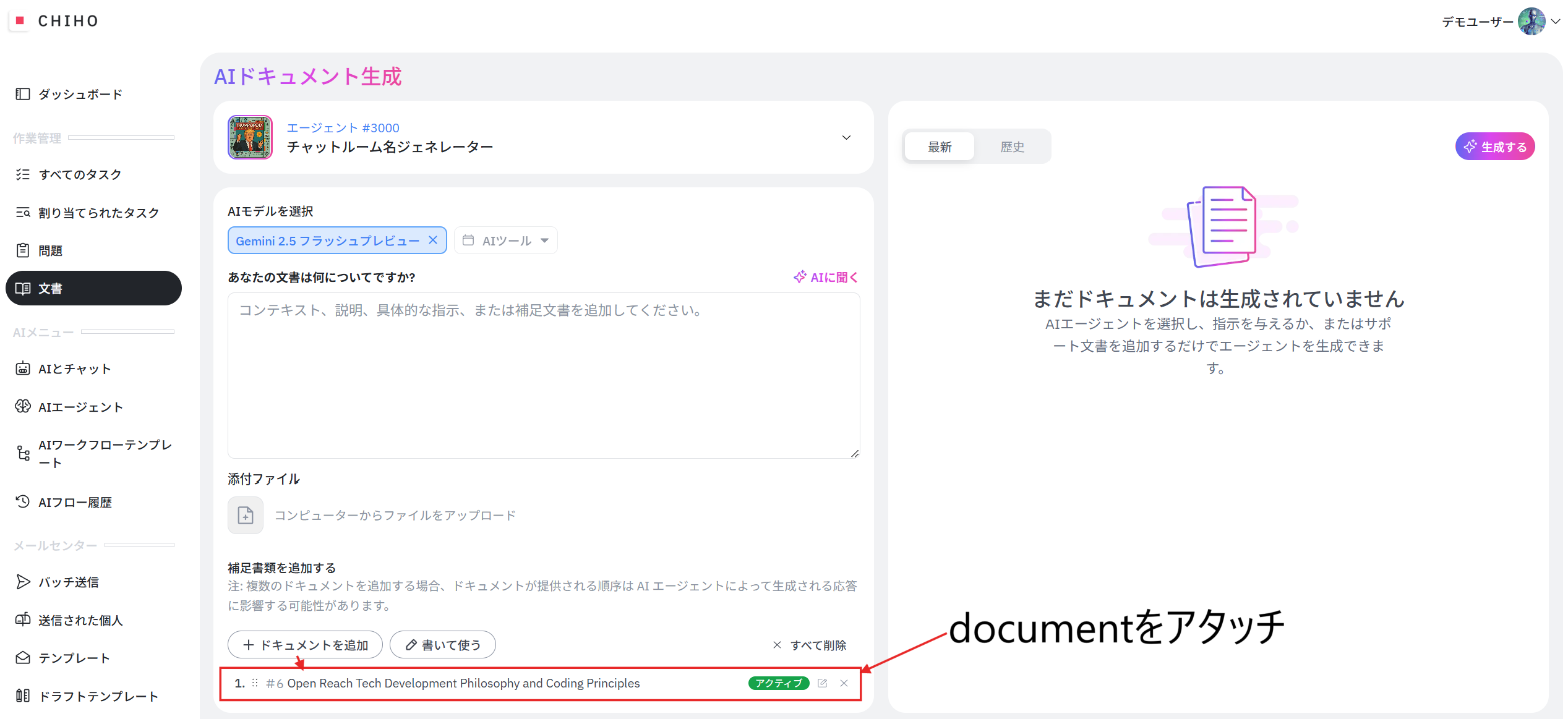Open AIフロー履歴 history icon
Image resolution: width=1568 pixels, height=719 pixels.
[23, 501]
